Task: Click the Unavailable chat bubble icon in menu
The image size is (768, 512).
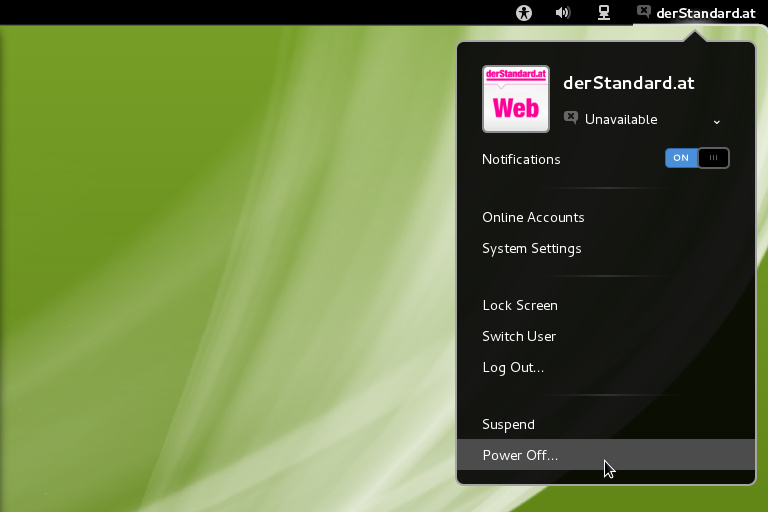Action: click(571, 118)
